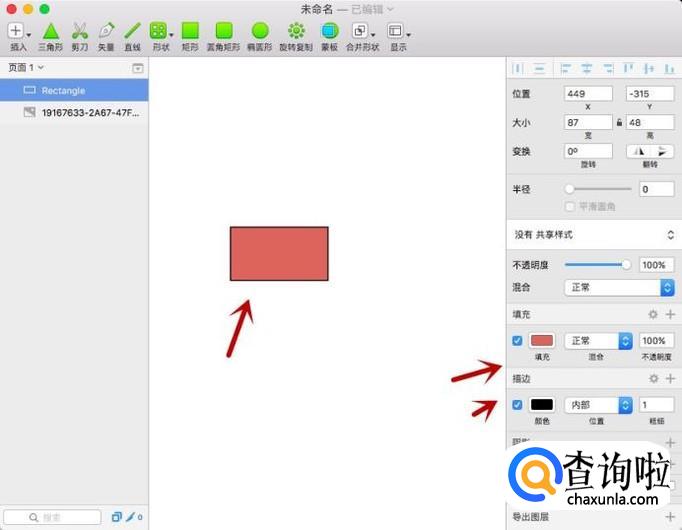Toggle the 平滑圆角 smooth corners checkbox
The image size is (682, 530).
(570, 207)
